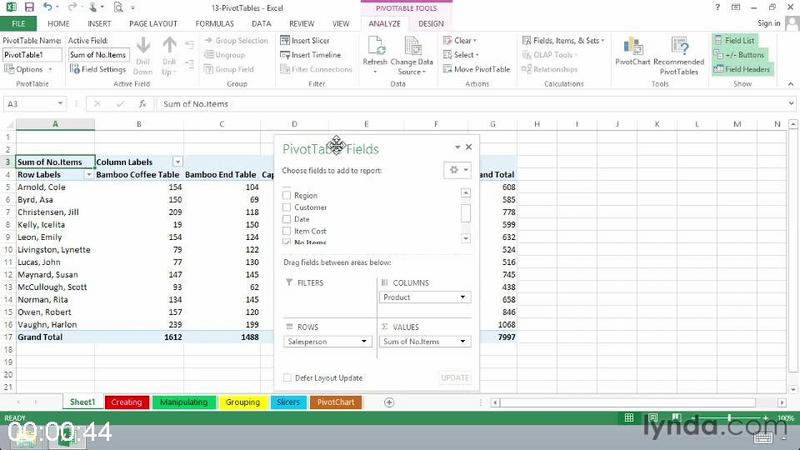Click the Excel Help question mark
Viewport: 800px width, 450px height.
(717, 7)
